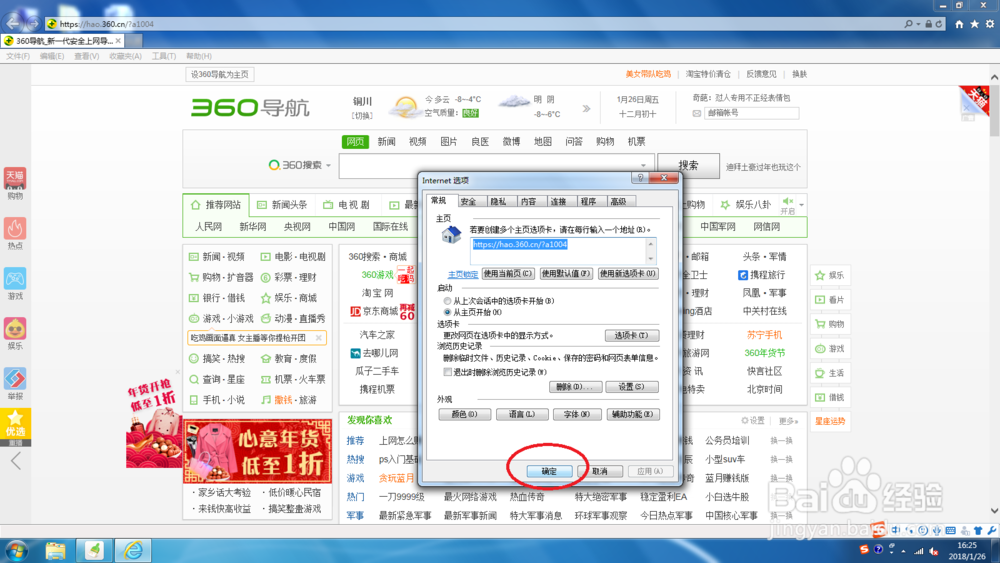1000x563 pixels.
Task: Click the 360导航 logo
Action: click(250, 107)
